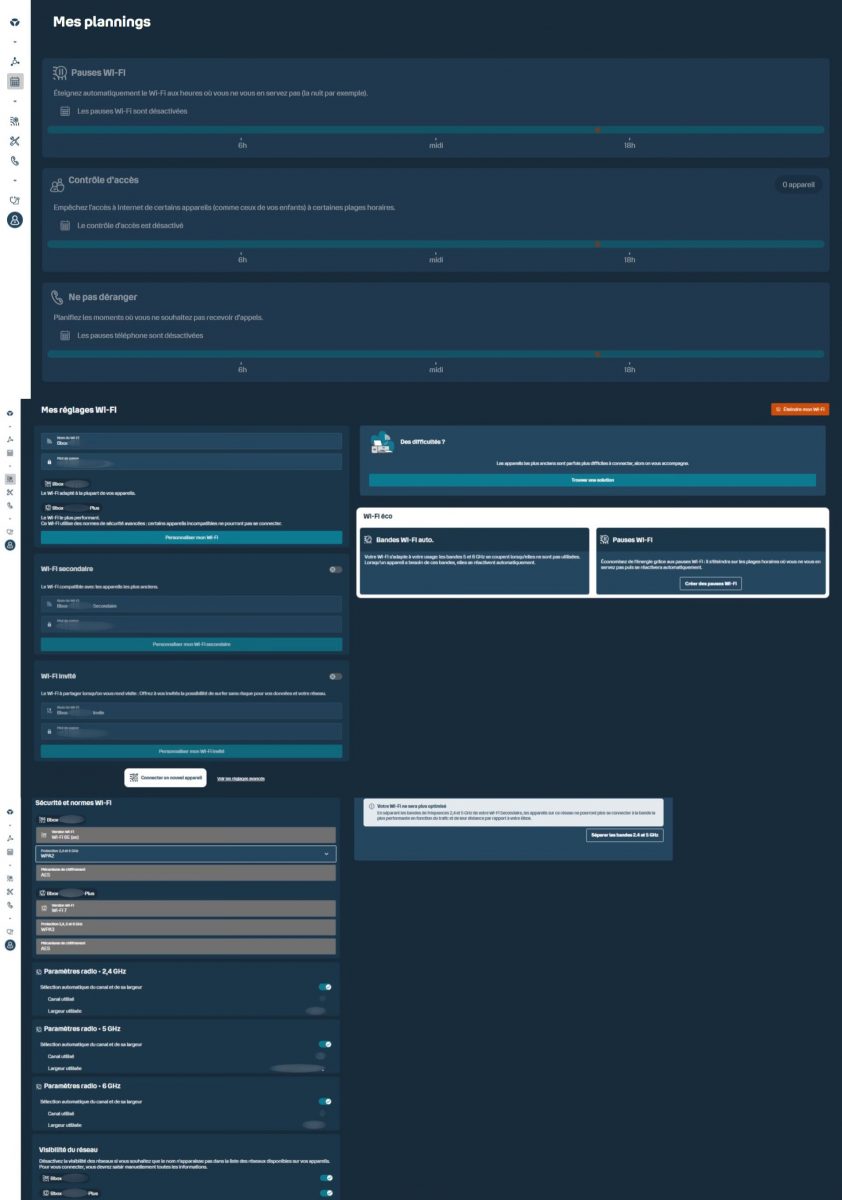Click the Pauses Wi-Fi timeline bar
Screen dimensions: 842x1200
pyautogui.click(x=436, y=130)
